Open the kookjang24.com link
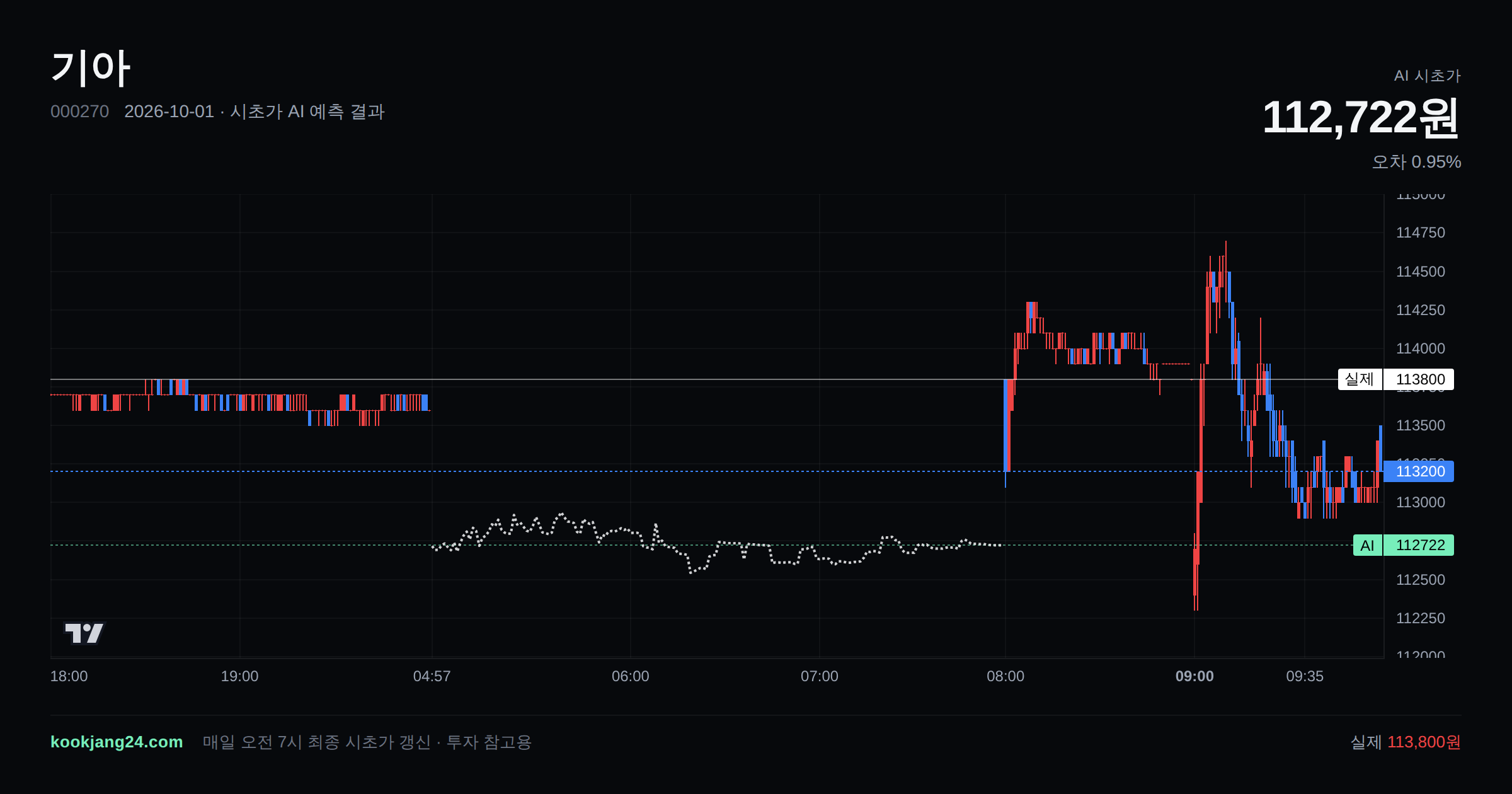The width and height of the screenshot is (1512, 794). [117, 742]
